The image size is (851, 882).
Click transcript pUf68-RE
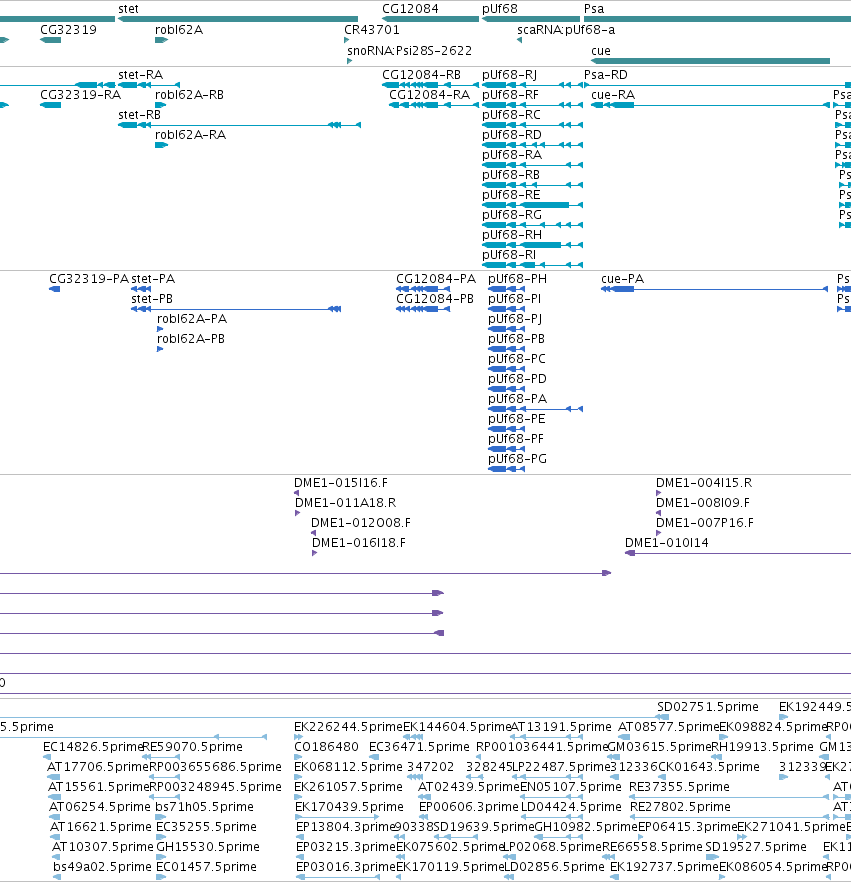pyautogui.click(x=511, y=195)
